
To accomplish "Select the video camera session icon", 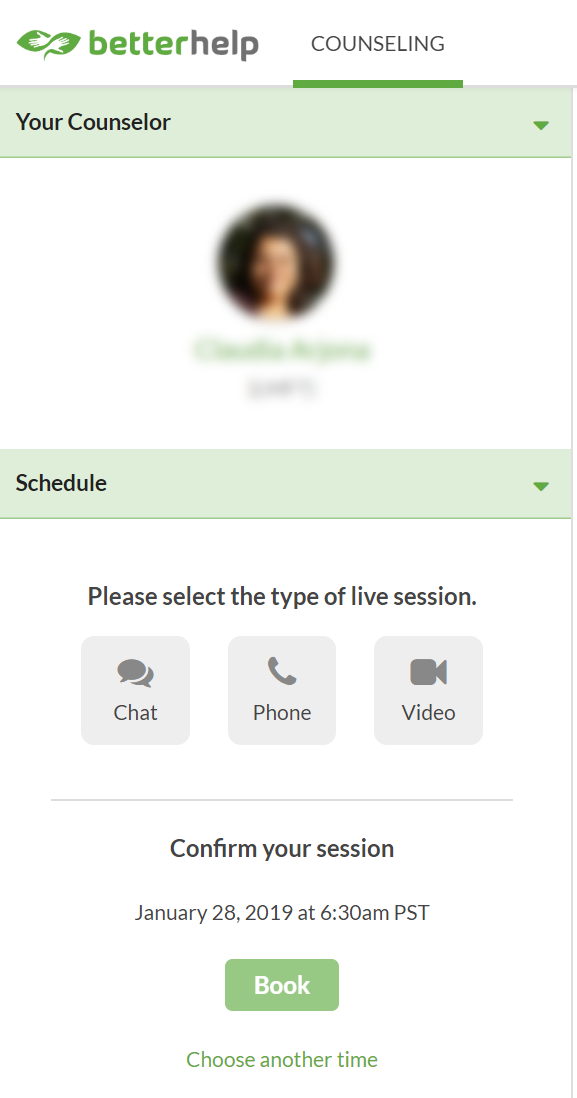I will (x=428, y=670).
